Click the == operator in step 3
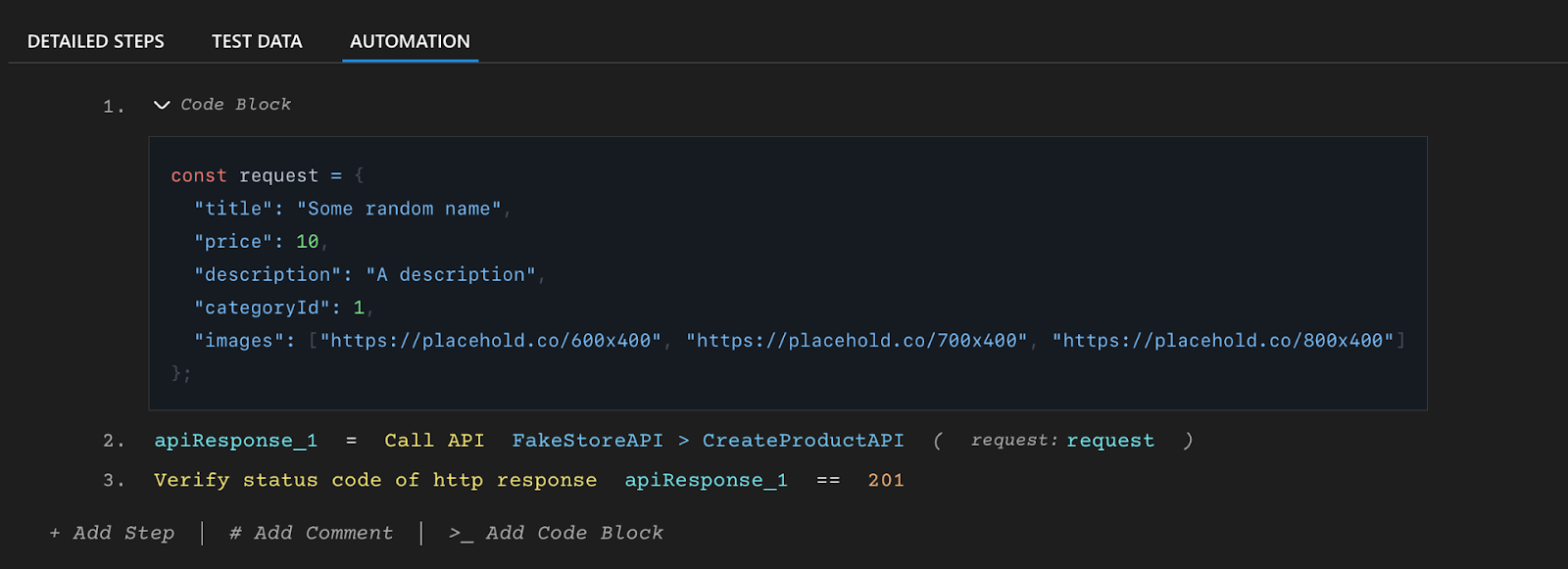The image size is (1568, 569). click(x=828, y=480)
